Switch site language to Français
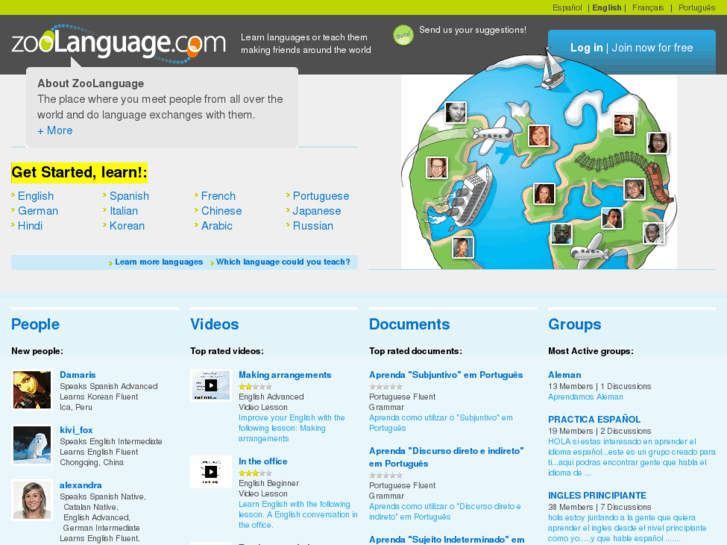 648,7
